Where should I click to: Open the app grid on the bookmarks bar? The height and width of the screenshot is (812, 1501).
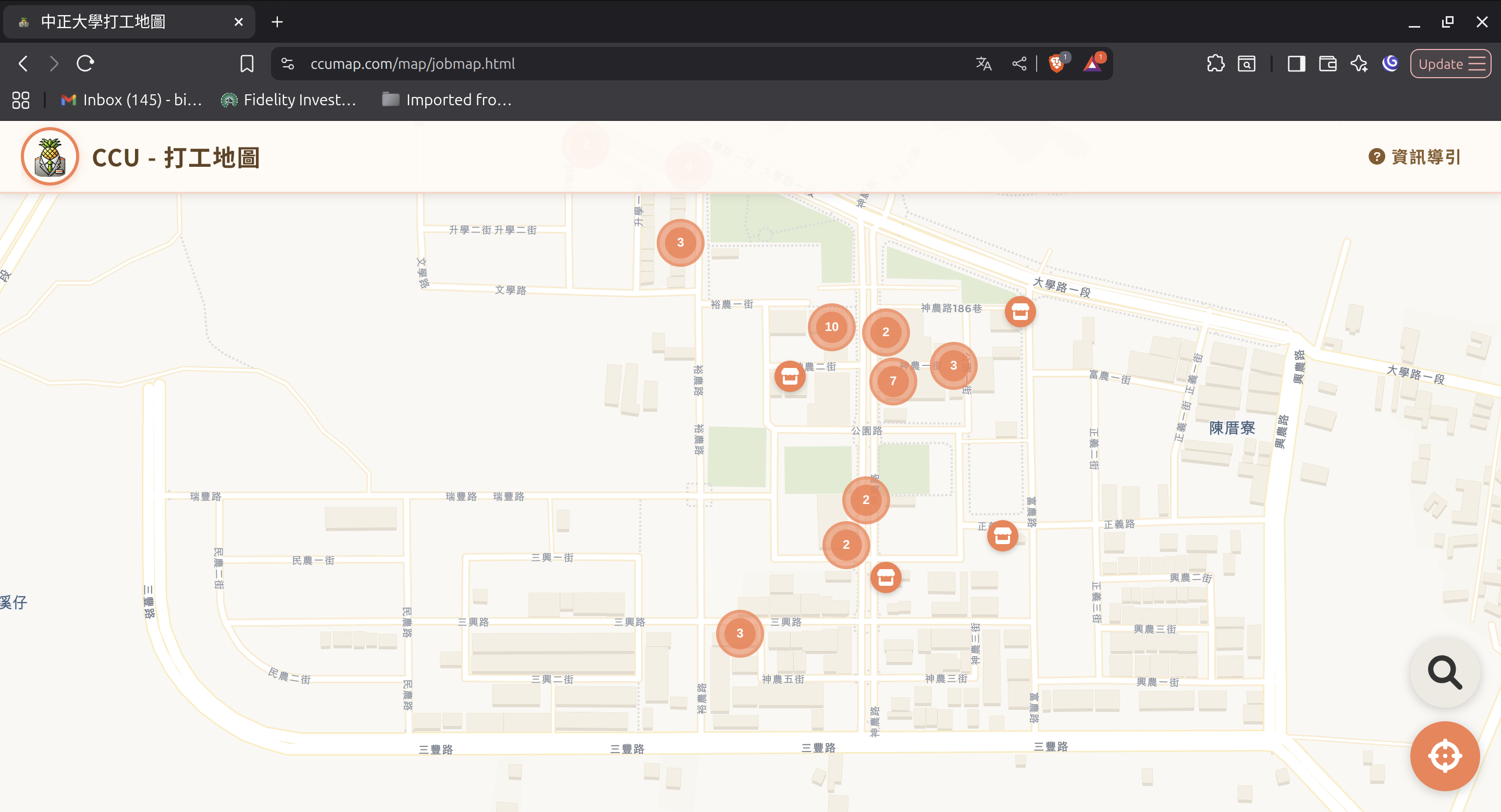point(20,99)
